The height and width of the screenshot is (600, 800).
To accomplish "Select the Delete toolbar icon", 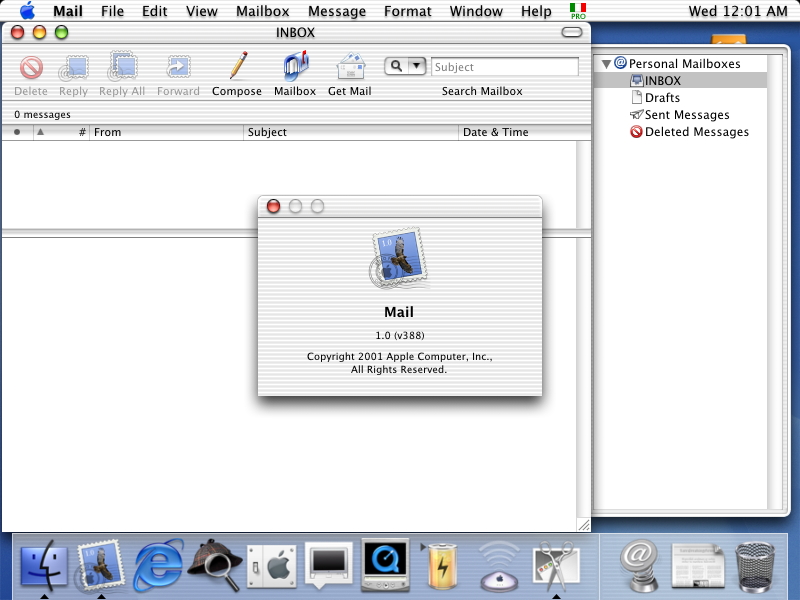I will [x=31, y=68].
